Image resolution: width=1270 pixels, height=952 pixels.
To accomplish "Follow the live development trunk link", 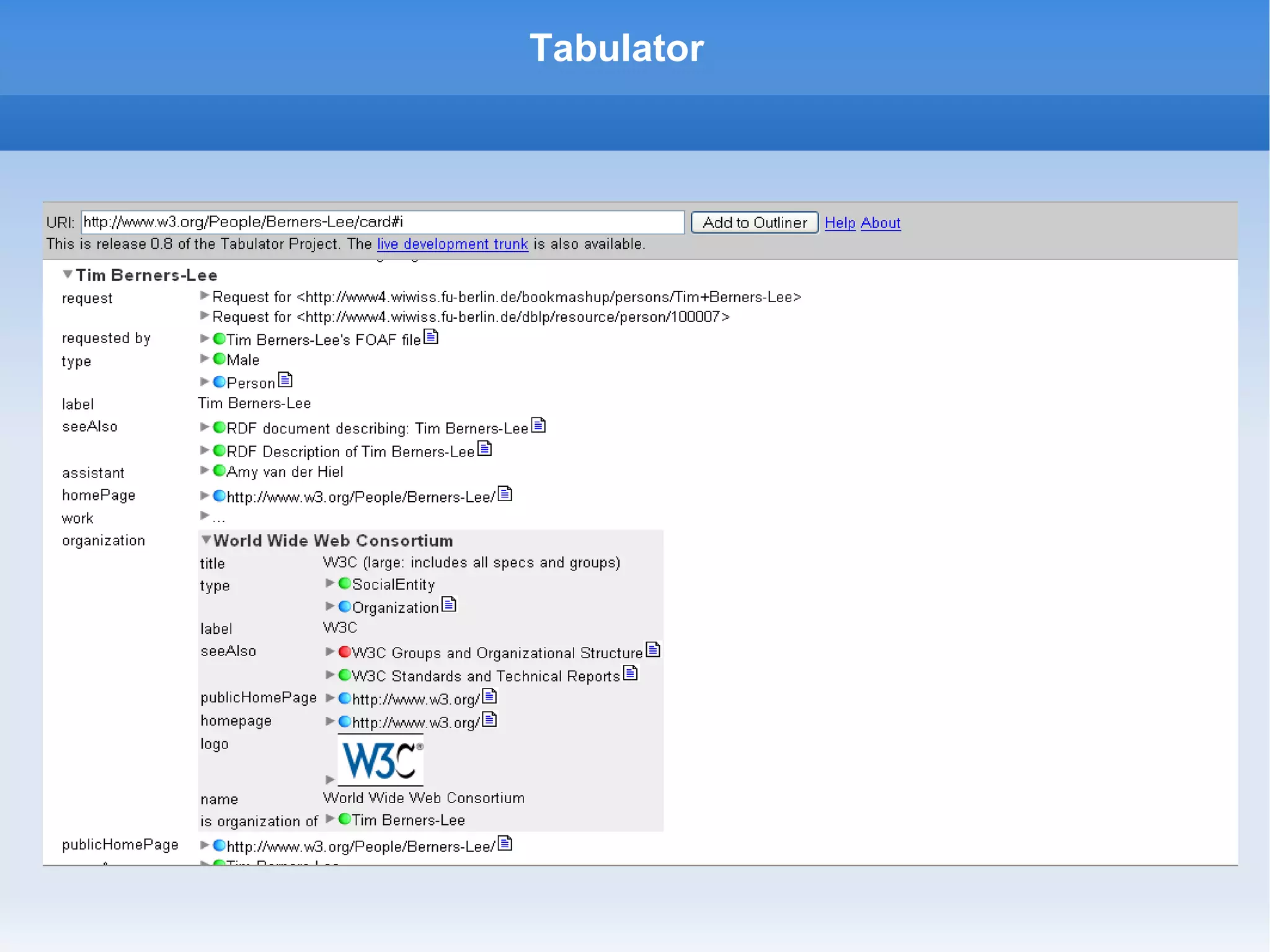I will pyautogui.click(x=453, y=244).
